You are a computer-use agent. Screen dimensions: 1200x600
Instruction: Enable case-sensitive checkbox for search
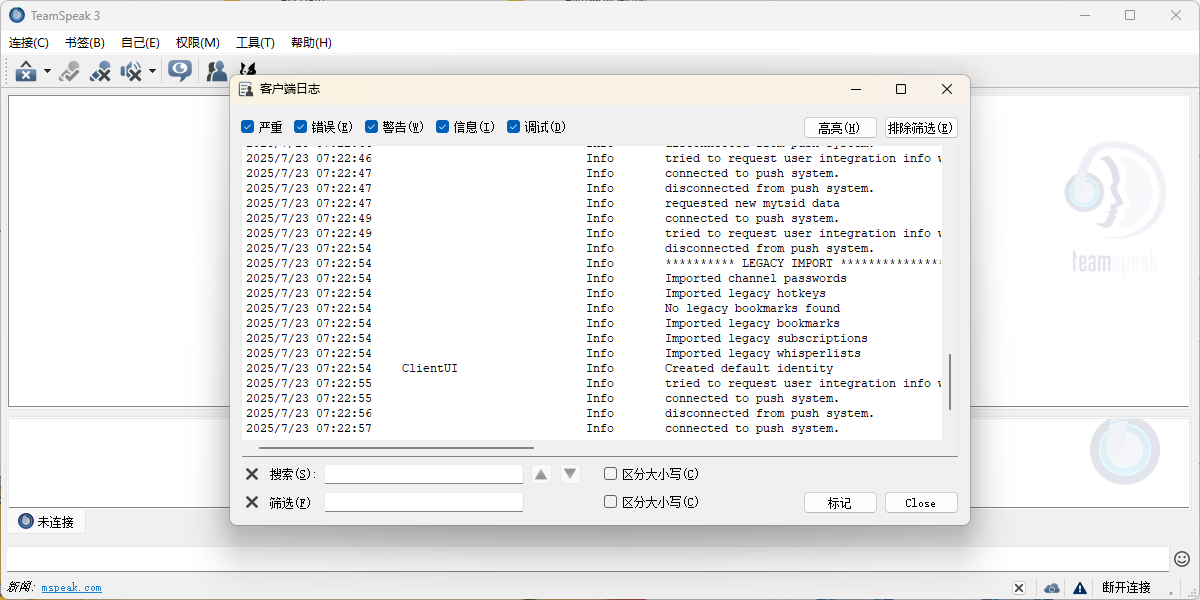pyautogui.click(x=610, y=474)
